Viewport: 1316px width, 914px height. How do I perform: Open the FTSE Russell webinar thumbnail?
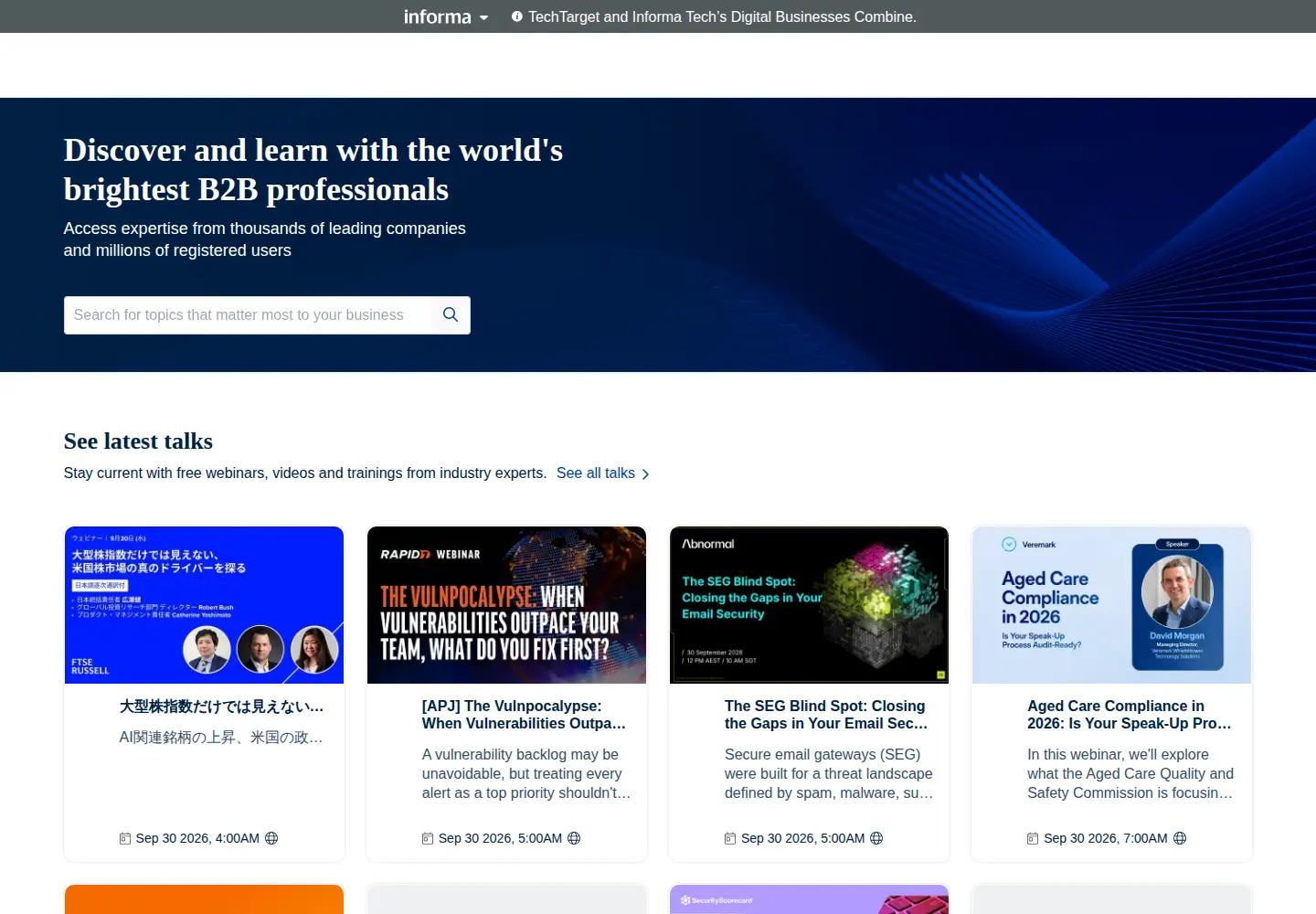tap(204, 605)
